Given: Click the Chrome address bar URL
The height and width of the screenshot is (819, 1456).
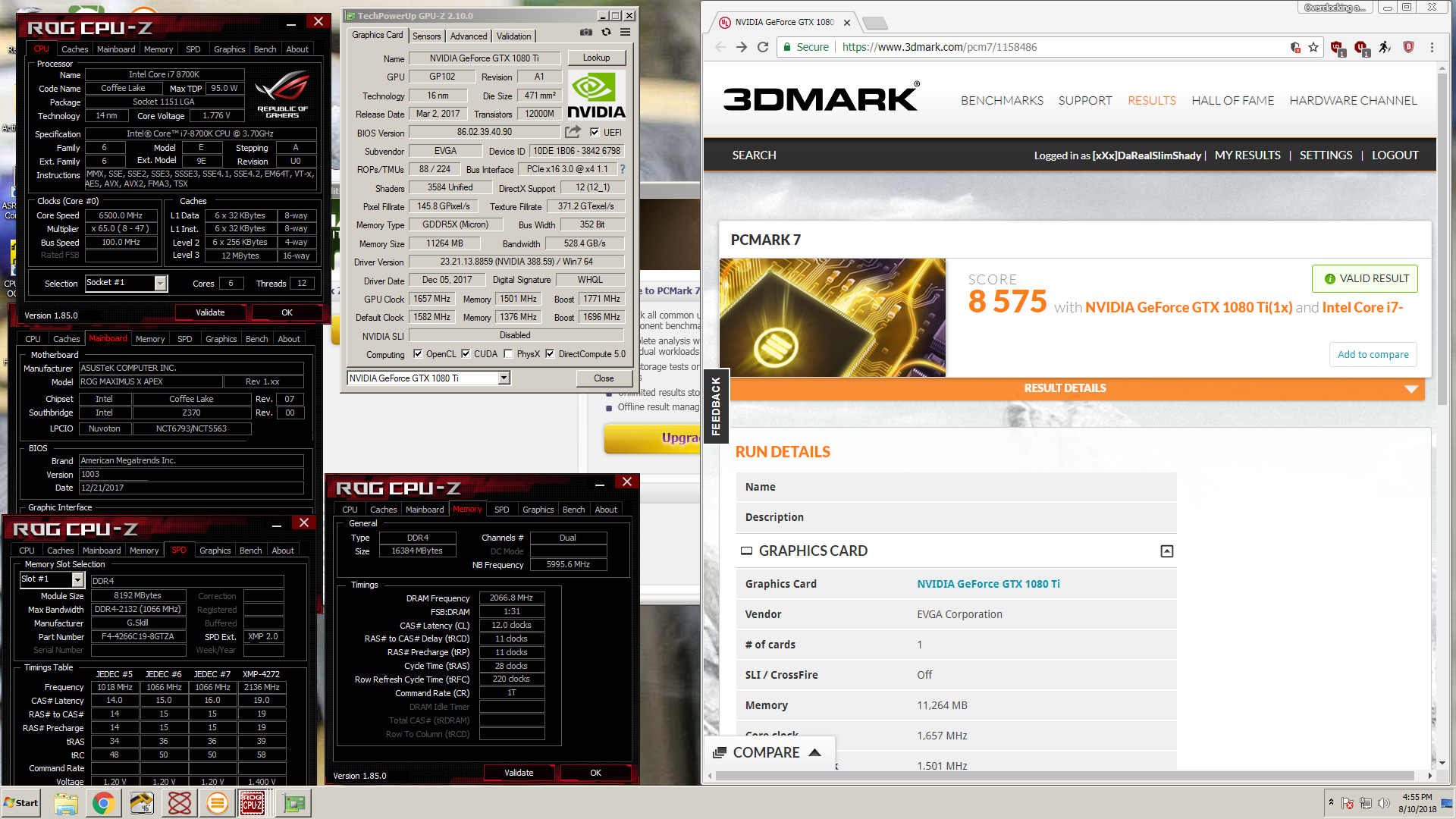Looking at the screenshot, I should pyautogui.click(x=939, y=47).
